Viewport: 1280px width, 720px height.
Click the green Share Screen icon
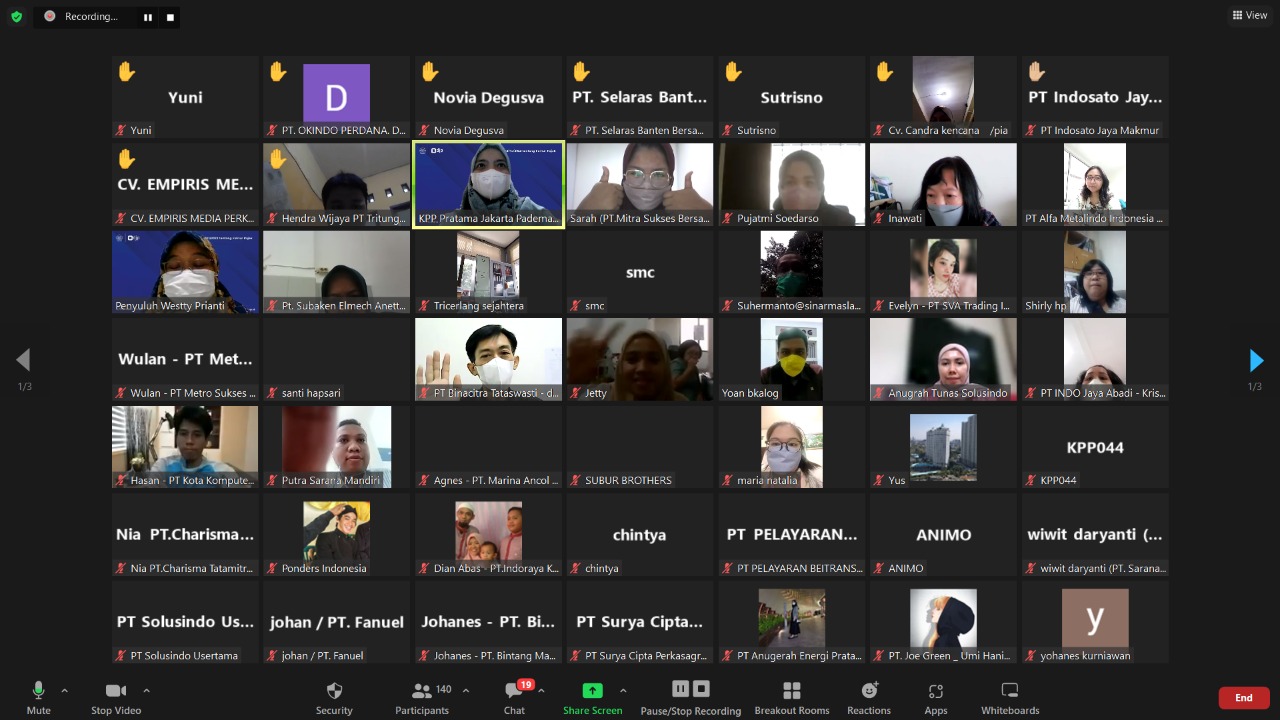tap(592, 691)
